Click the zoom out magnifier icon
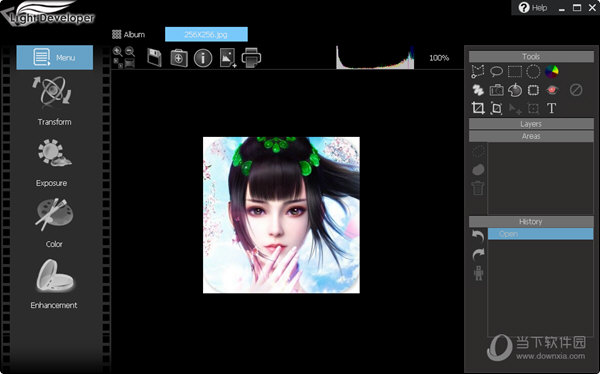This screenshot has height=374, width=600. tap(130, 51)
